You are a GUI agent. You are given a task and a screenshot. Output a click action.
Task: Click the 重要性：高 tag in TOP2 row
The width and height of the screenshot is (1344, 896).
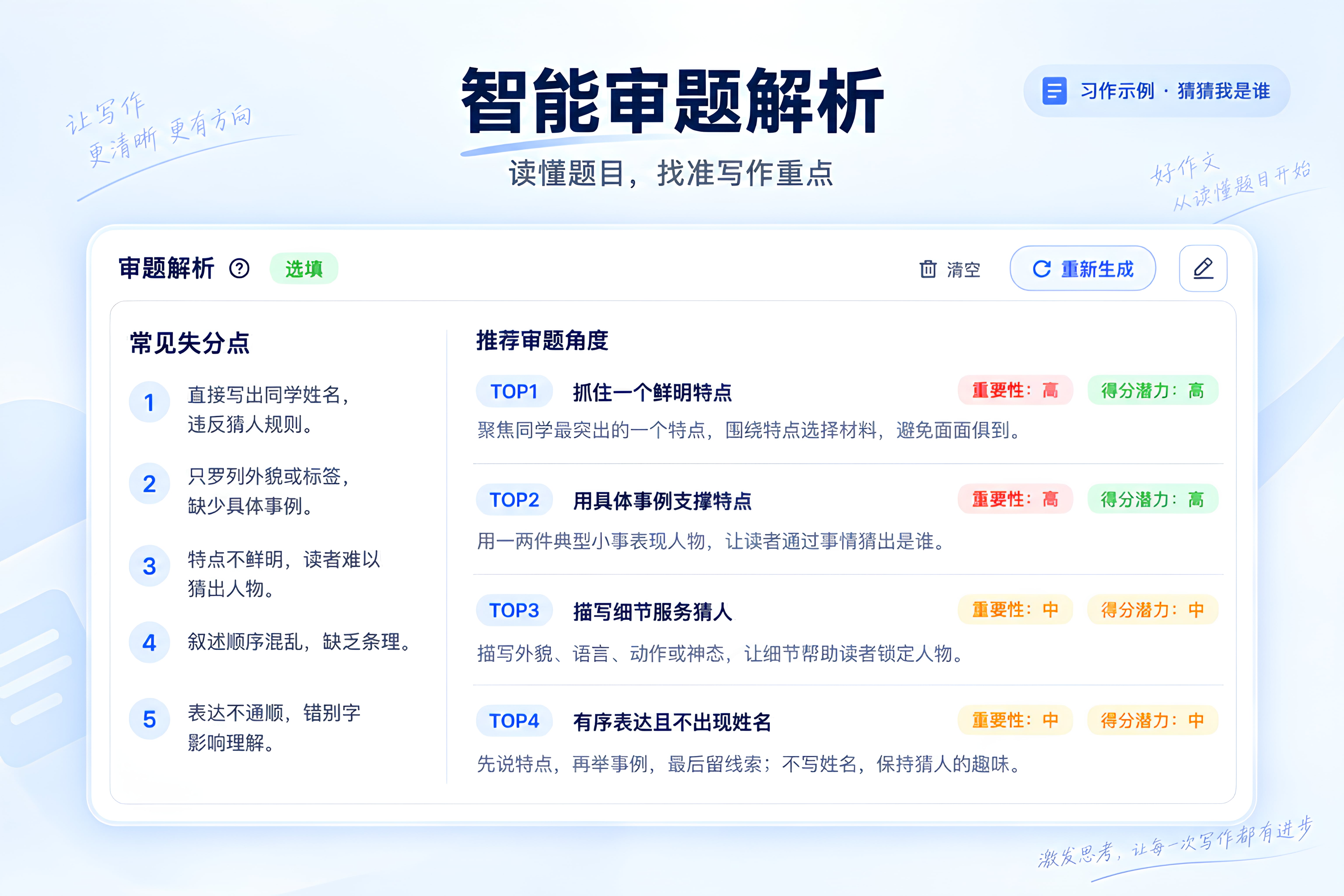1015,499
